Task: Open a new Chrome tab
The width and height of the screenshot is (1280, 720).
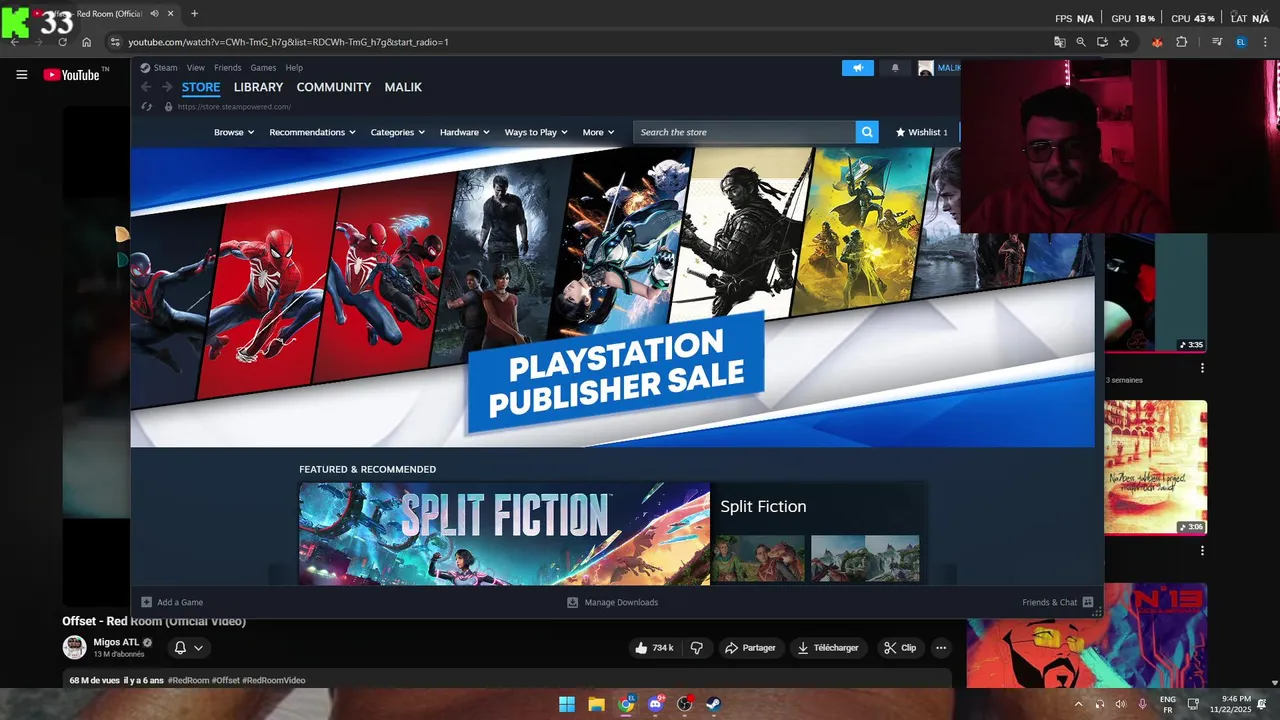Action: point(194,14)
